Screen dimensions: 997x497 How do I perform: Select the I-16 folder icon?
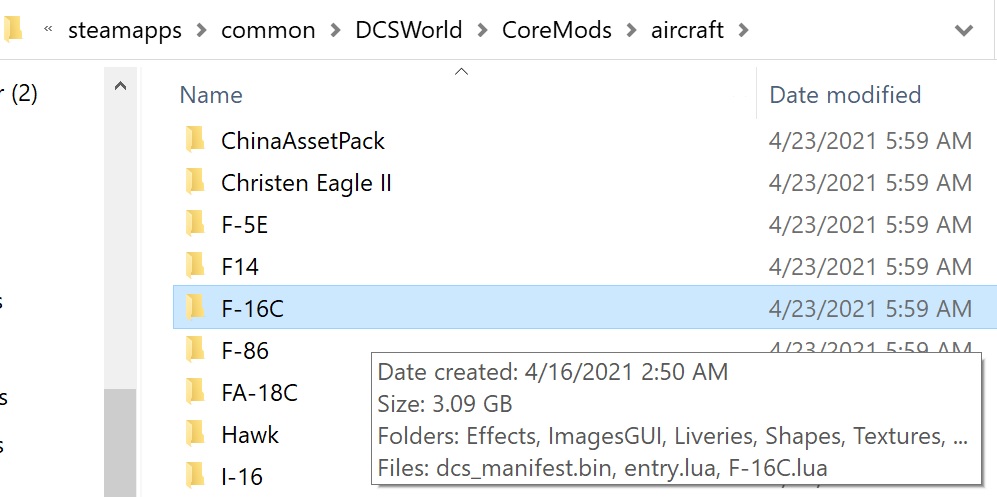[195, 475]
